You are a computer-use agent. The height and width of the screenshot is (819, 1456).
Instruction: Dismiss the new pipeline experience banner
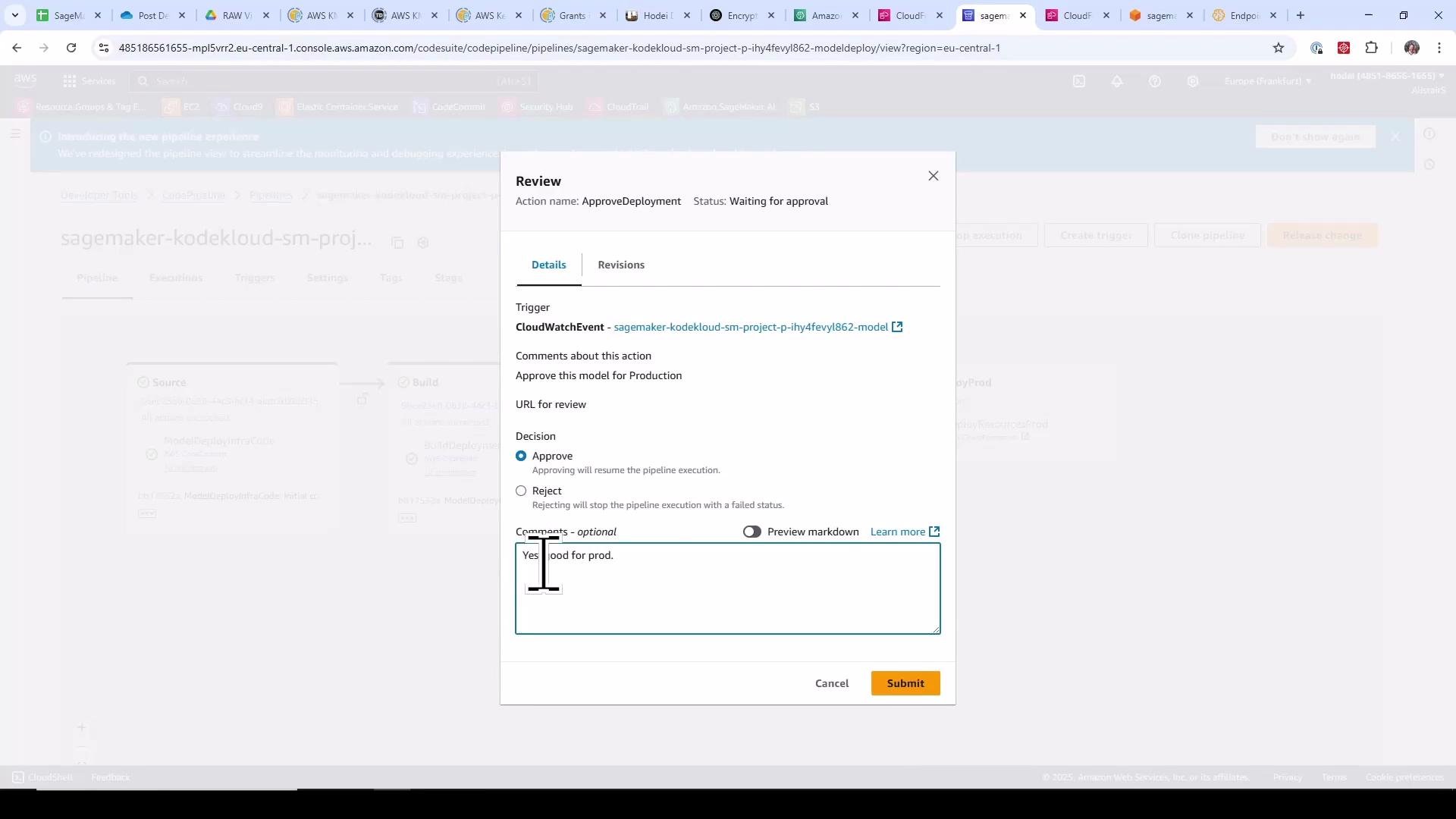point(1395,136)
